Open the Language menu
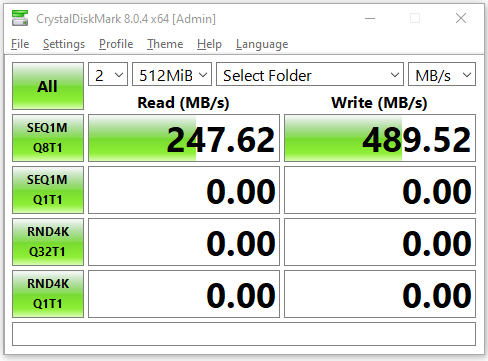Screen dimensions: 488x361 (262, 44)
